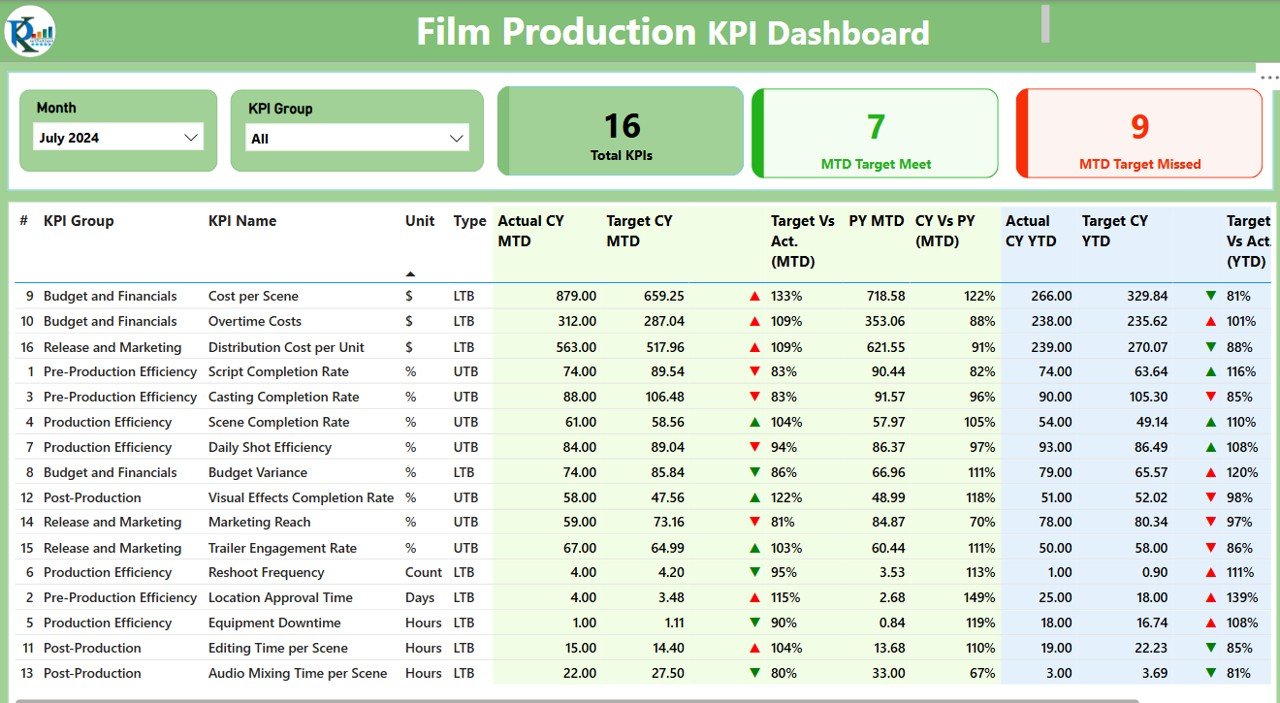Click the 621.55 PY MTD value
1280x703 pixels.
pyautogui.click(x=885, y=347)
